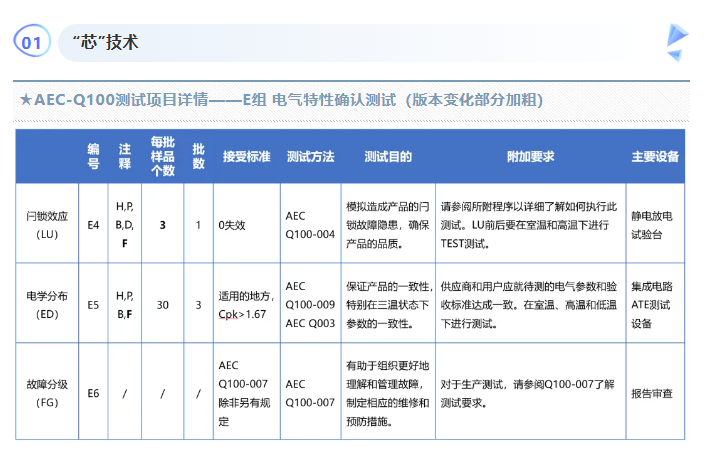Click the 接受标准 column header
Viewport: 708px width, 475px height.
coord(247,157)
